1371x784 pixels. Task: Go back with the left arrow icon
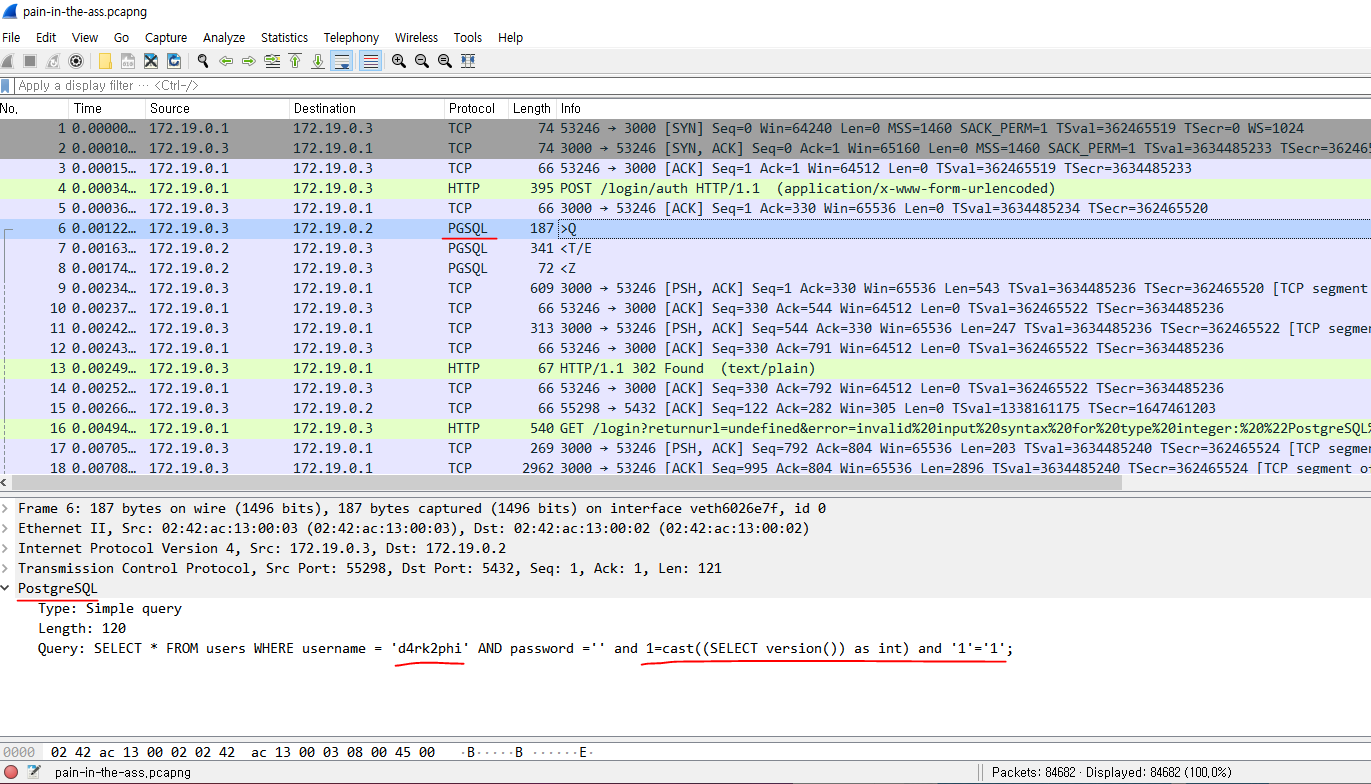coord(226,61)
